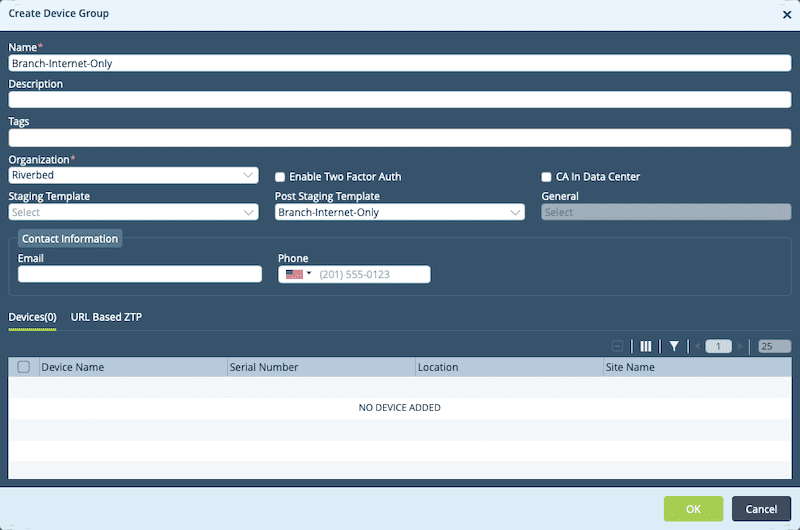Open the General Select dropdown
800x530 pixels.
(666, 212)
